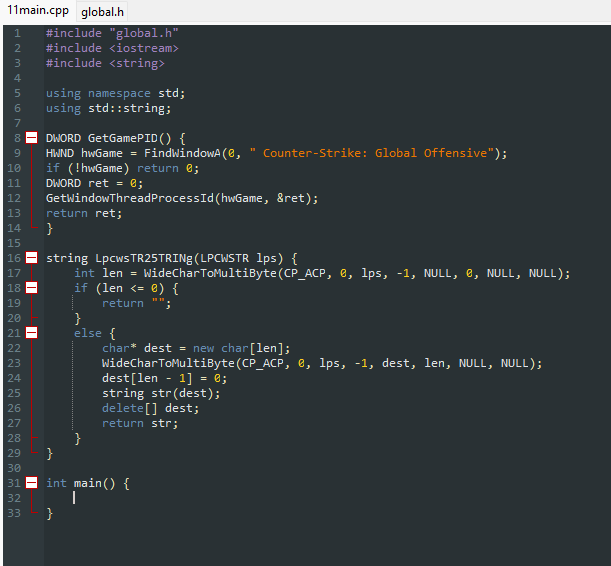Click the <string> include on line 3
This screenshot has height=566, width=611.
[137, 63]
